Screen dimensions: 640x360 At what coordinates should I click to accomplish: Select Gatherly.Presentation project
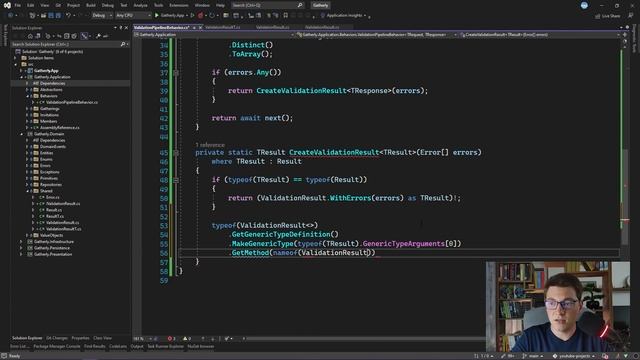click(53, 254)
